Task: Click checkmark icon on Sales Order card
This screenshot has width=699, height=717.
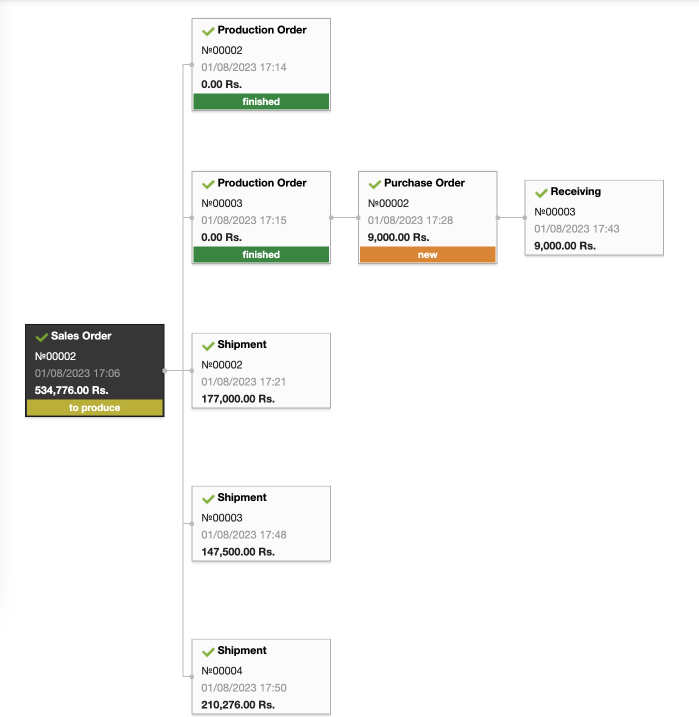Action: click(42, 337)
